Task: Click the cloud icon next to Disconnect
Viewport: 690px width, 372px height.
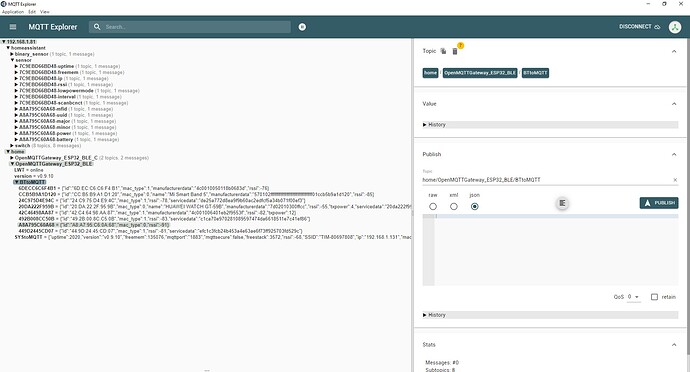Action: [x=657, y=27]
